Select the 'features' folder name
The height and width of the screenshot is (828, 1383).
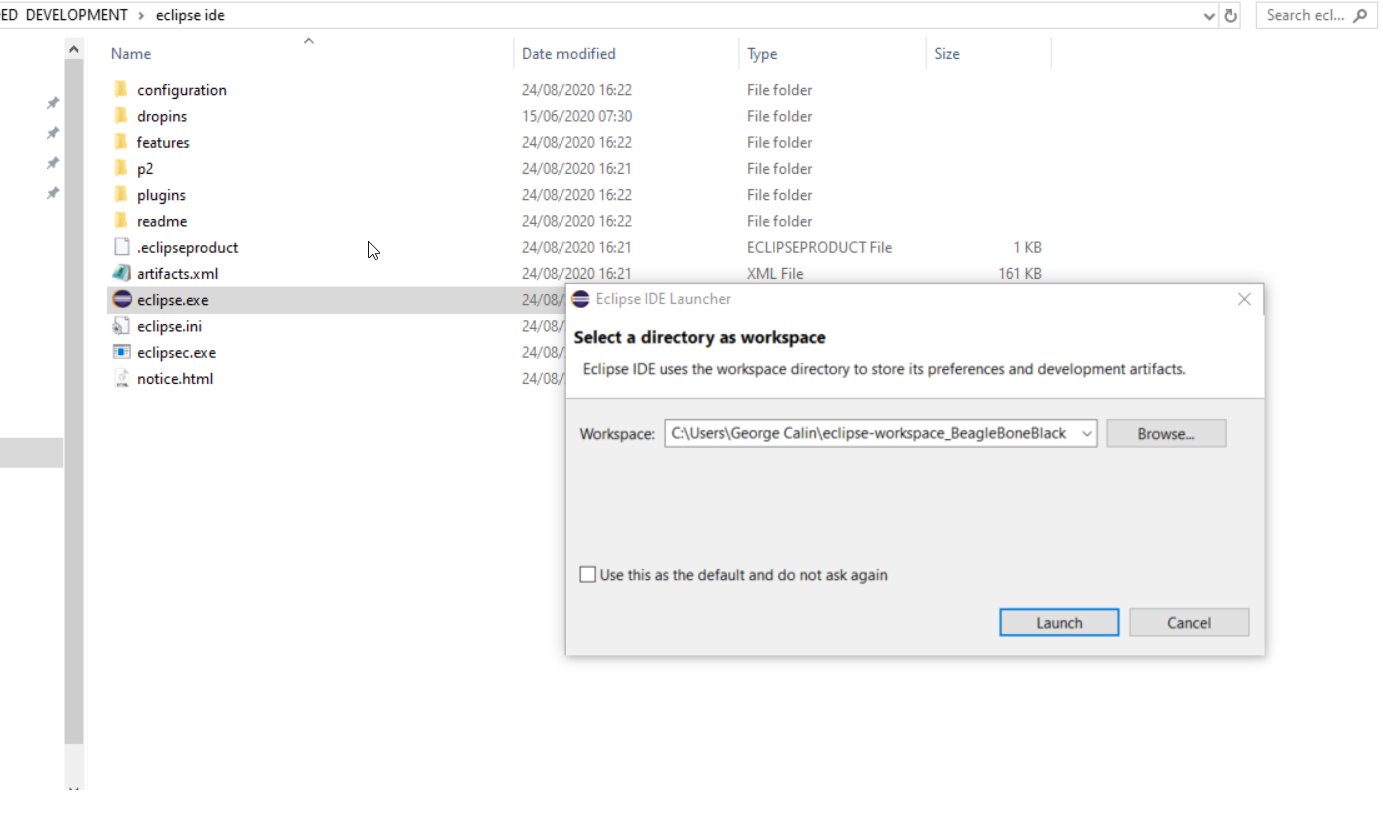163,142
